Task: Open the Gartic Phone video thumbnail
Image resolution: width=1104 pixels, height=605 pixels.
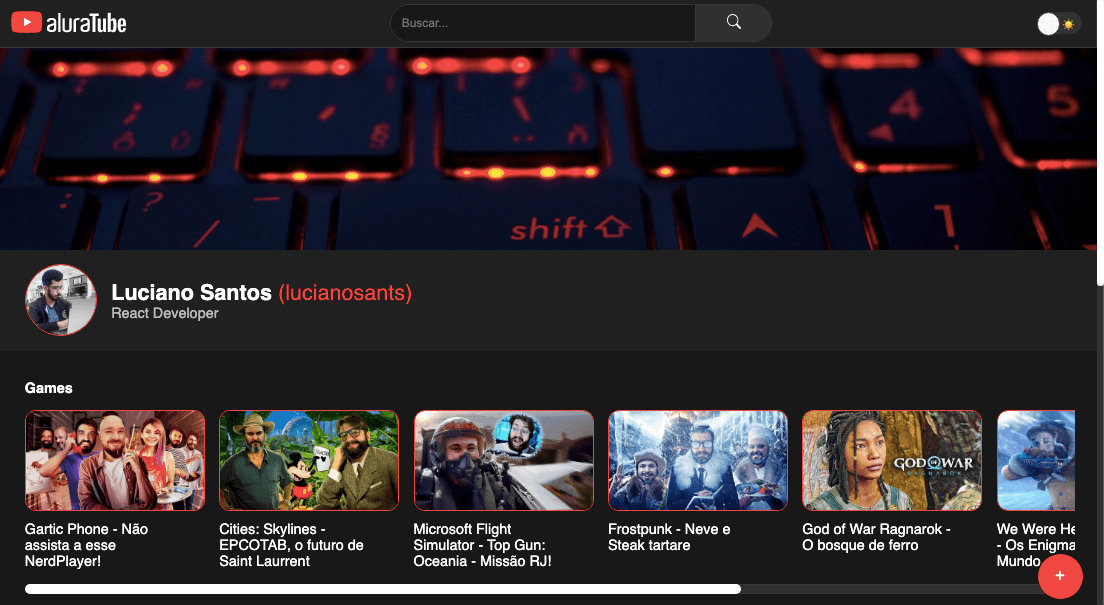Action: [x=115, y=460]
